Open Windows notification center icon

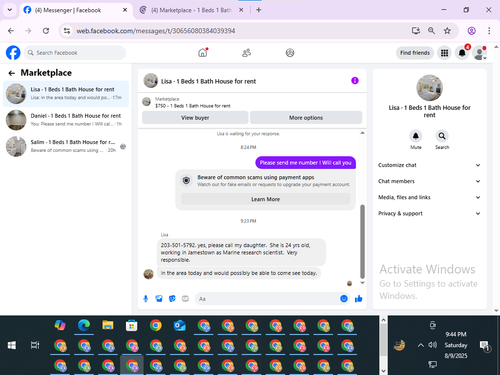pyautogui.click(x=484, y=346)
